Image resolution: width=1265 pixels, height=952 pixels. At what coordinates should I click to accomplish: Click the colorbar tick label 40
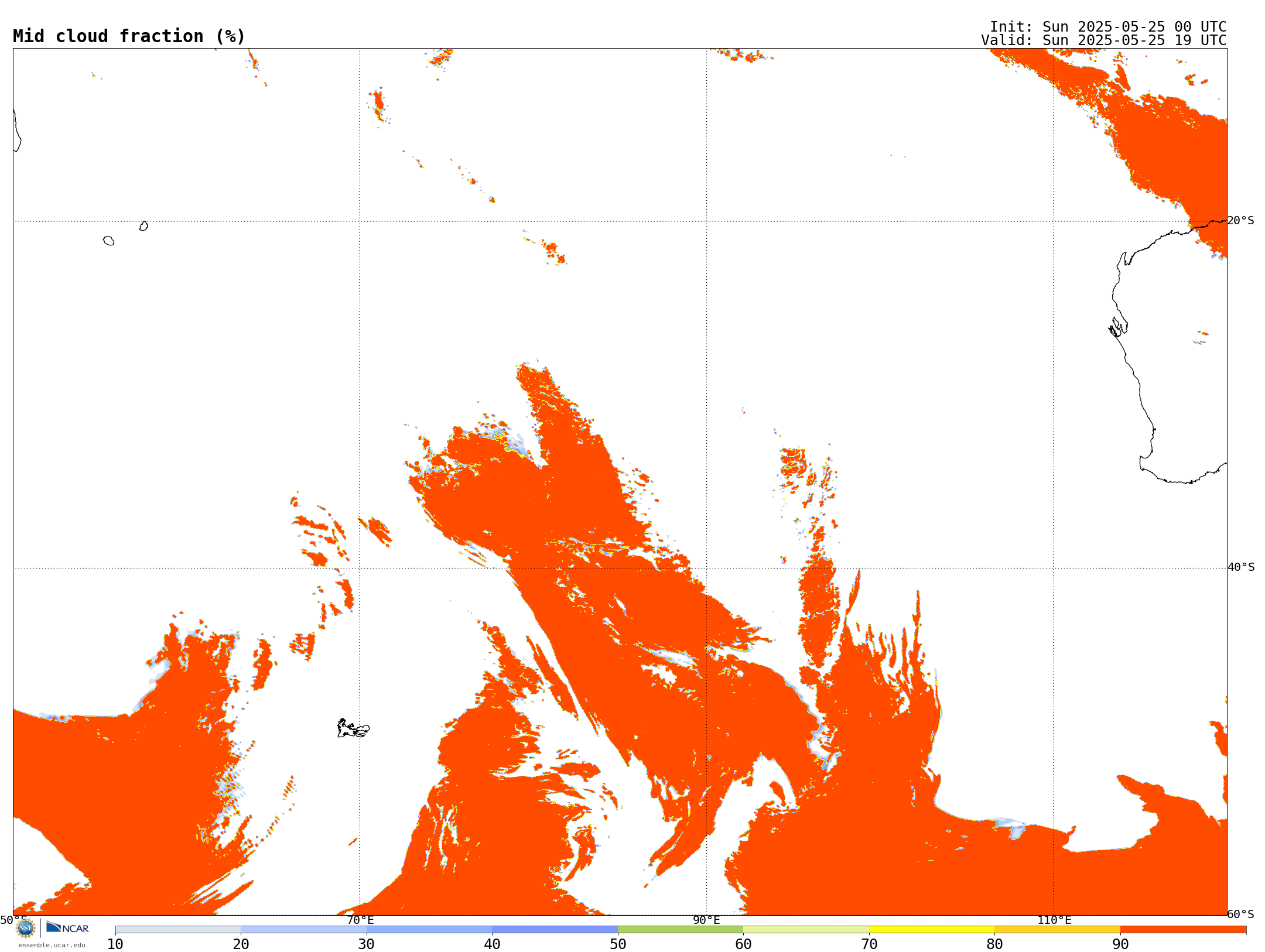pyautogui.click(x=493, y=944)
